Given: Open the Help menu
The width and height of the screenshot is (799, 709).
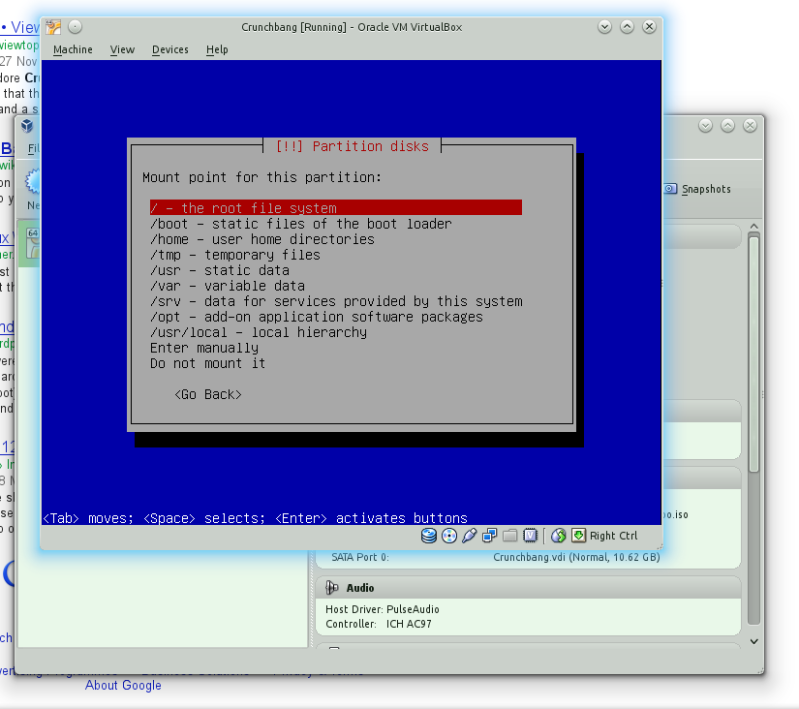Looking at the screenshot, I should click(x=217, y=49).
